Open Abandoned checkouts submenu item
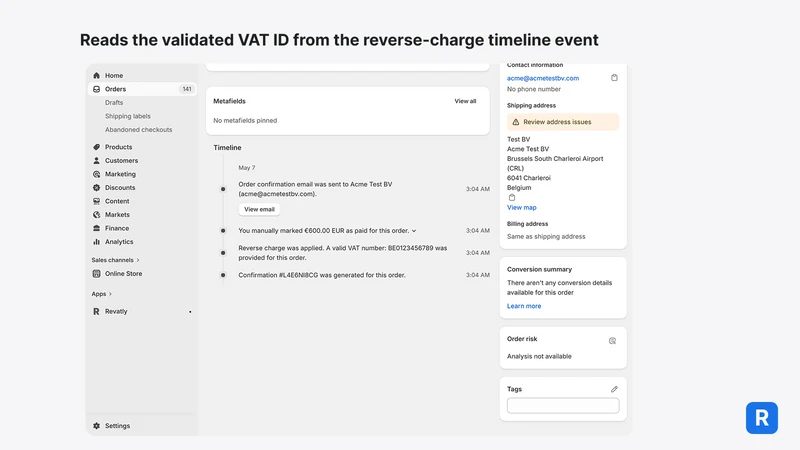 [139, 130]
